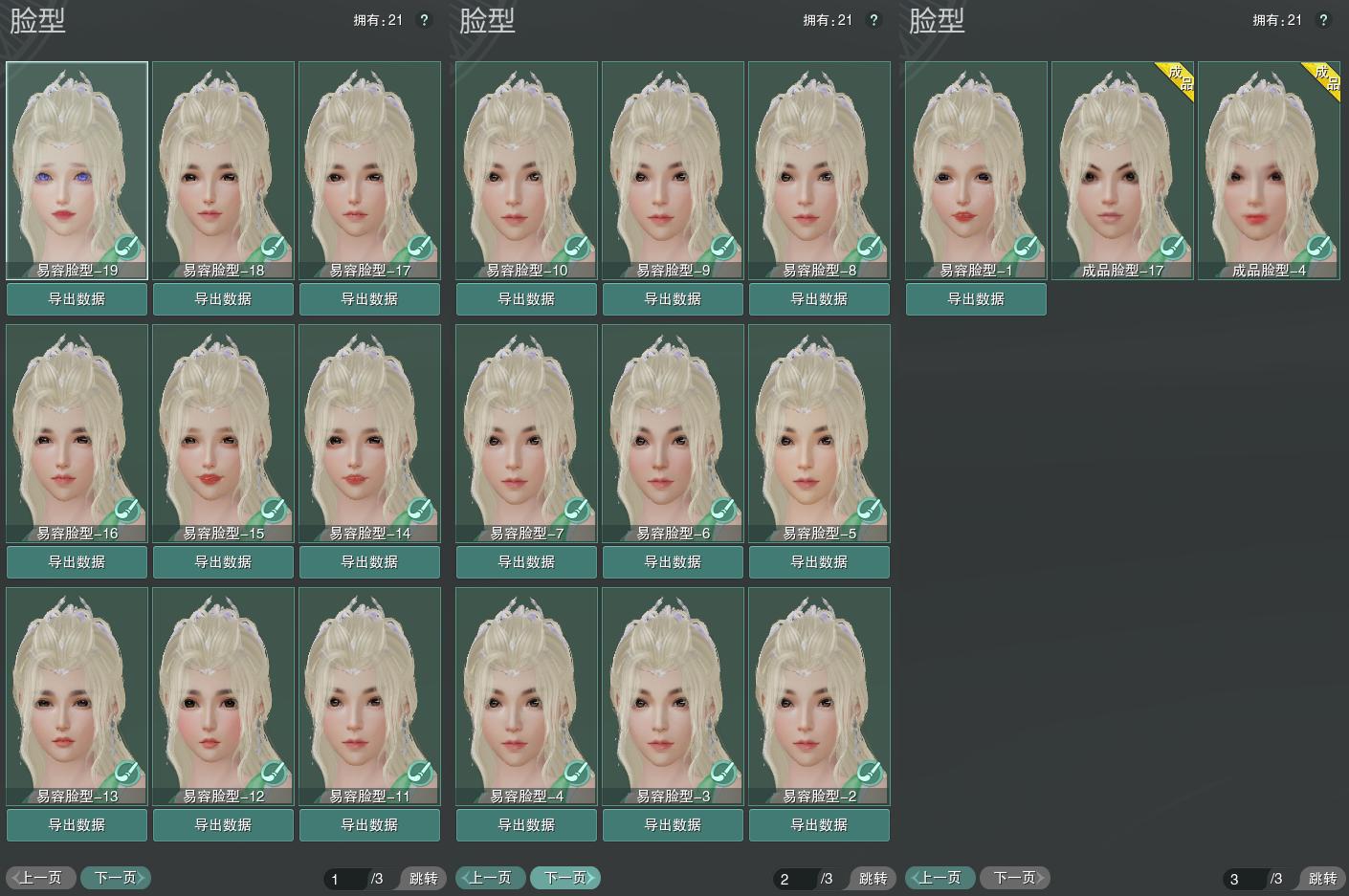
Task: Select face thumbnail 易容脸型-5
Action: (820, 433)
